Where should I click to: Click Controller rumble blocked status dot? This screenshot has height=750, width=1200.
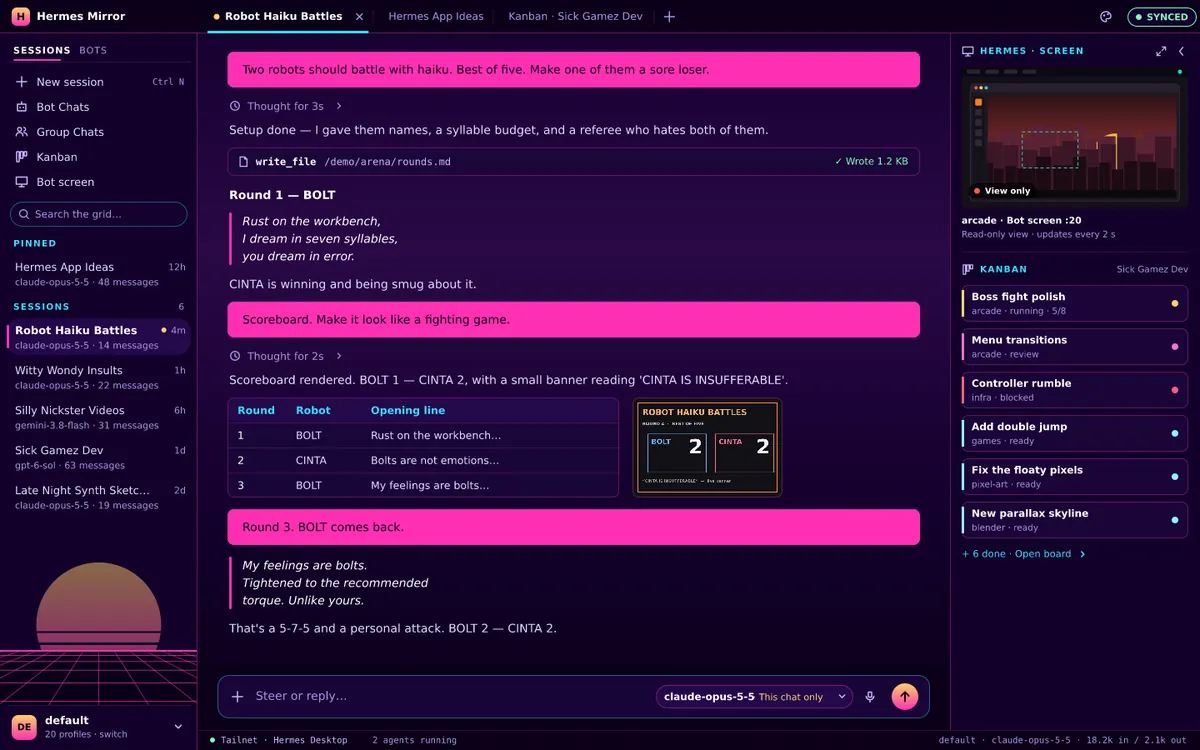click(1174, 390)
